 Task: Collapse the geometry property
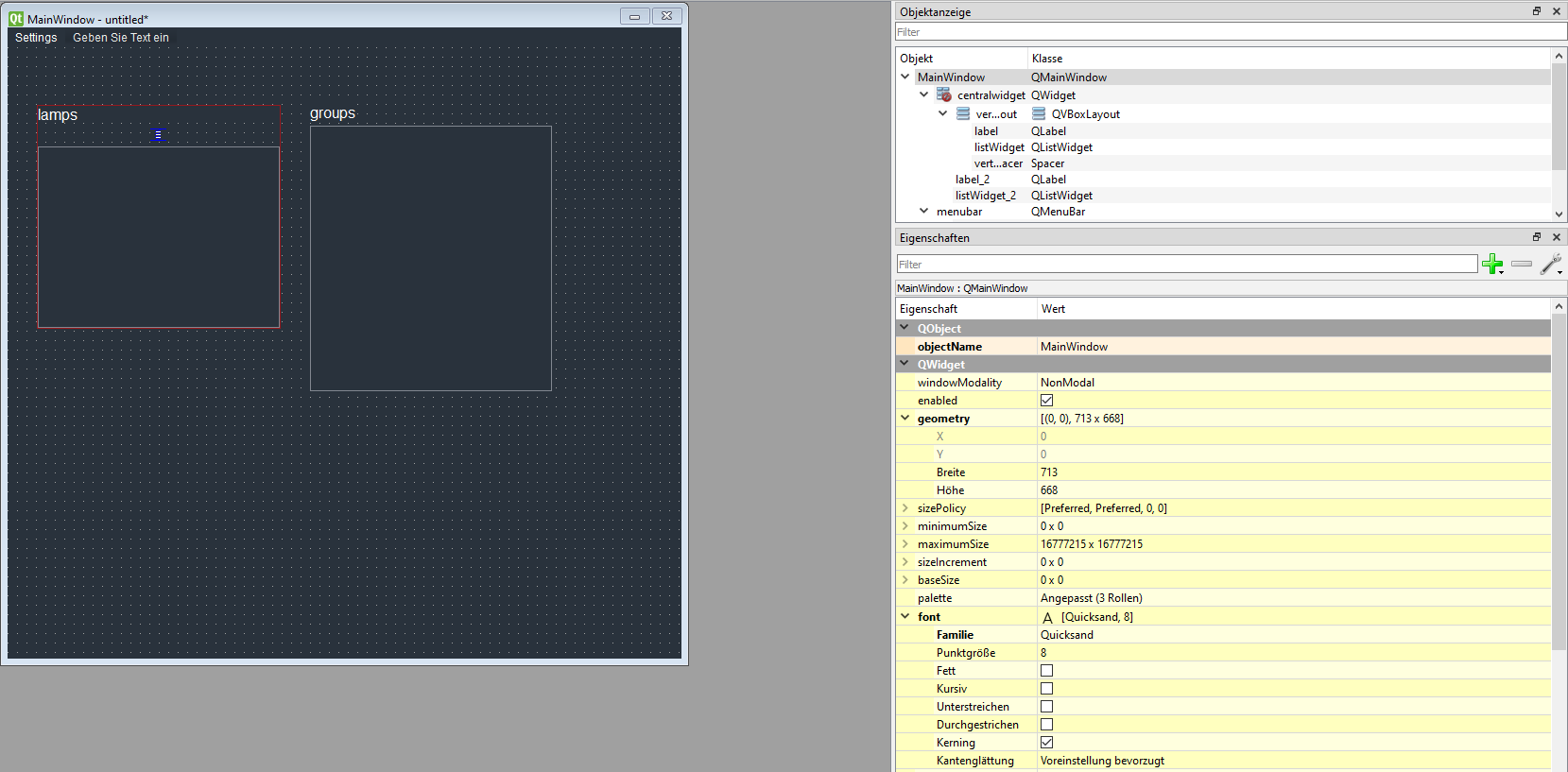click(x=905, y=418)
